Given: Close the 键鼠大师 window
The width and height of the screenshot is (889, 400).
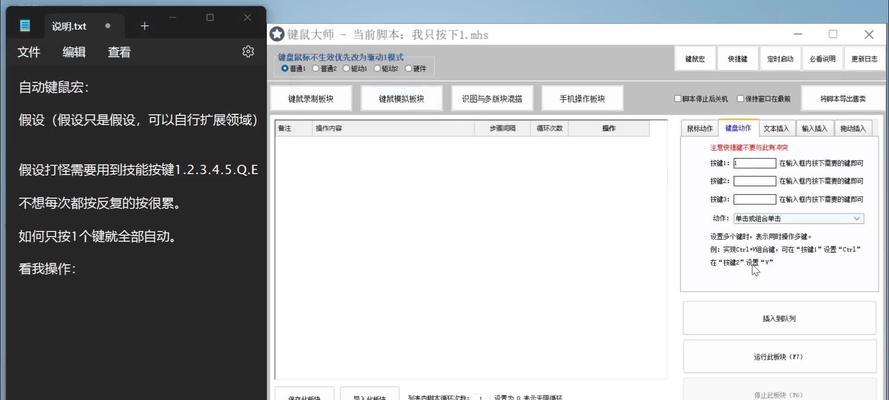Looking at the screenshot, I should (869, 35).
